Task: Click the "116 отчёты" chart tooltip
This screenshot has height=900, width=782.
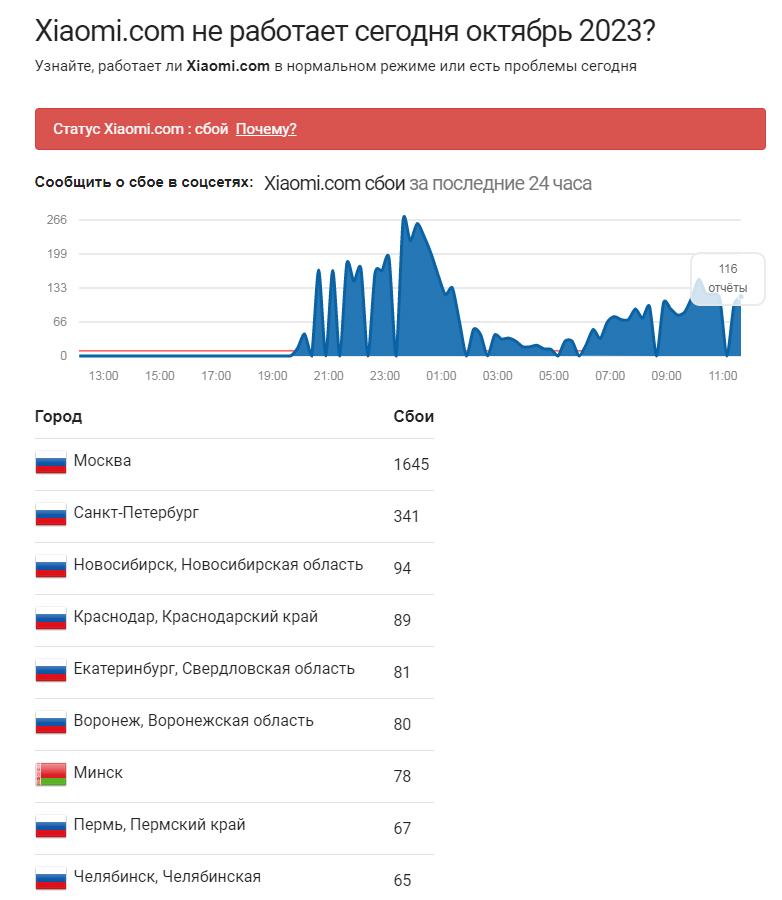Action: coord(728,278)
